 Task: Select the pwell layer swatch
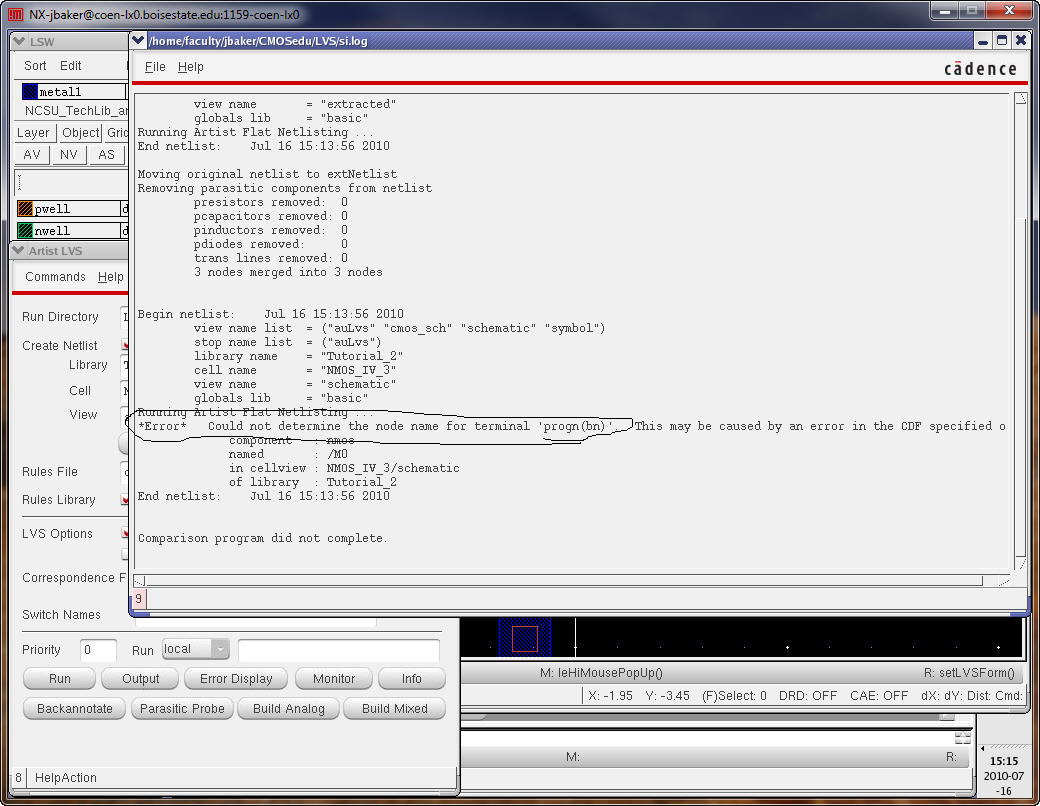tap(26, 209)
